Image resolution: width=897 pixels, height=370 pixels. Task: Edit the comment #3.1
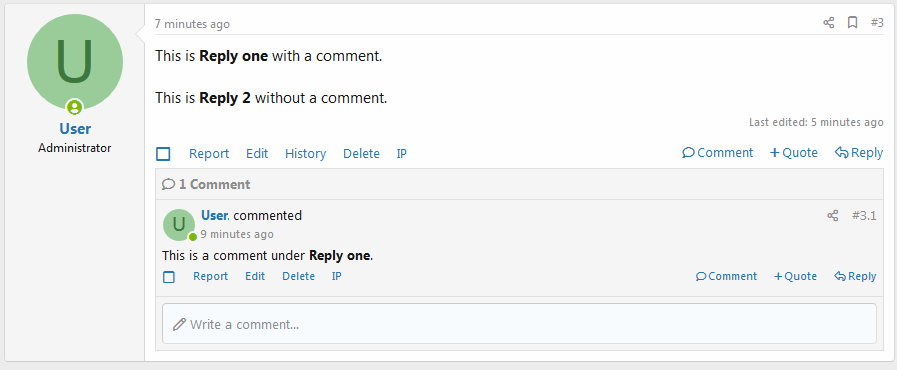(255, 276)
